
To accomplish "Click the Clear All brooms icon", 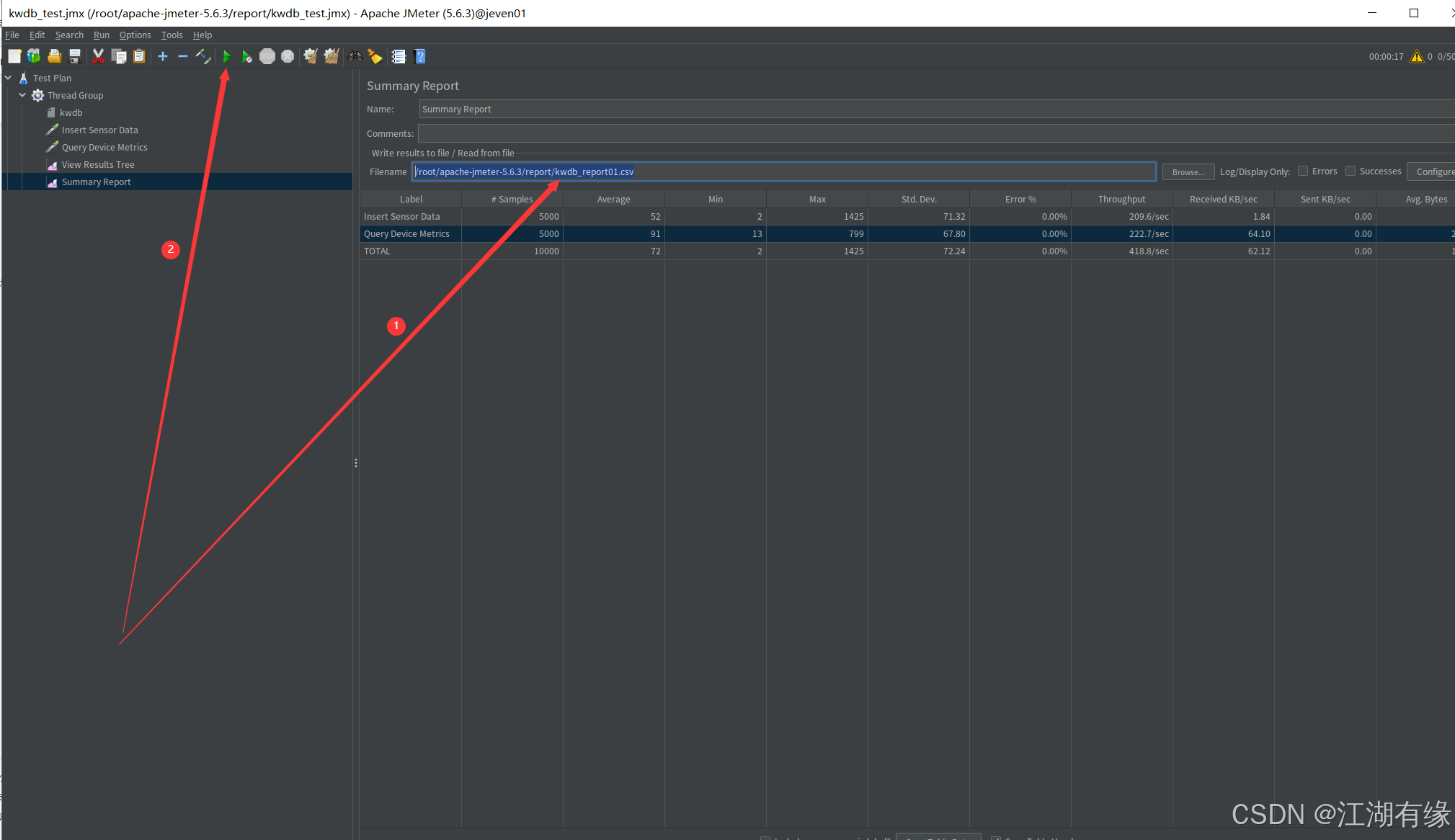I will click(331, 56).
